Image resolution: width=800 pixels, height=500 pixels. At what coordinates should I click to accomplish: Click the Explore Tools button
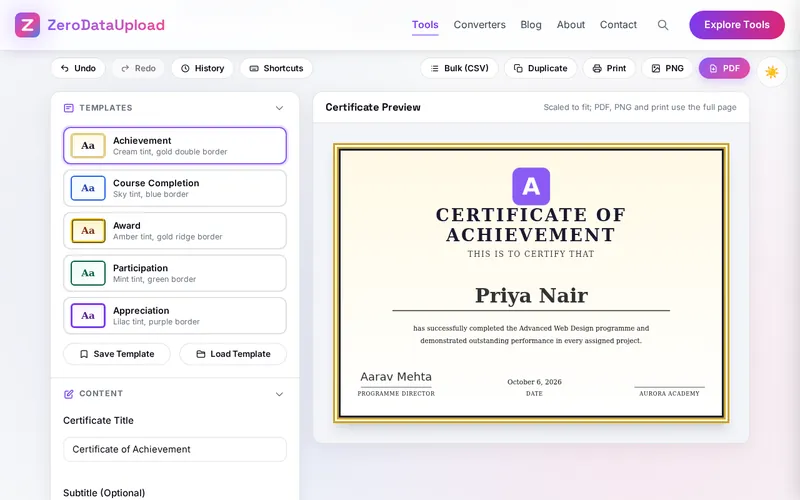click(x=737, y=25)
